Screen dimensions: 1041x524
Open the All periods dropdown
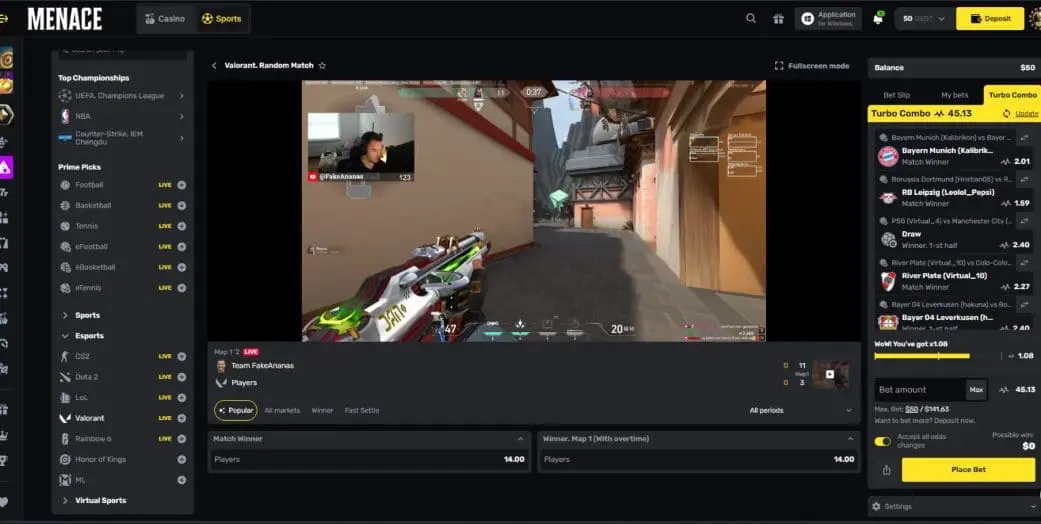(x=800, y=410)
